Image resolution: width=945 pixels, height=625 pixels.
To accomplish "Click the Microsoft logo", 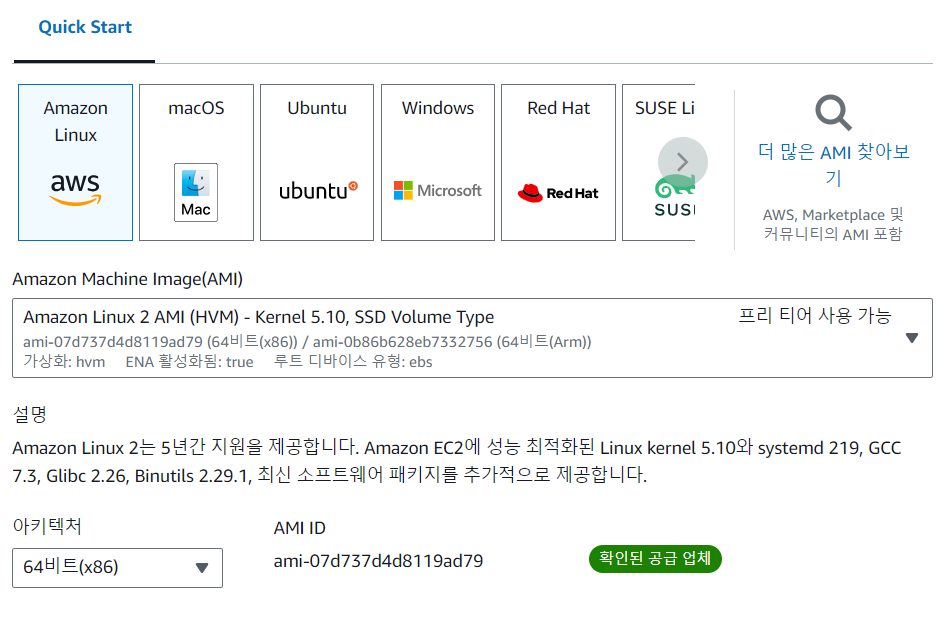I will pos(438,190).
